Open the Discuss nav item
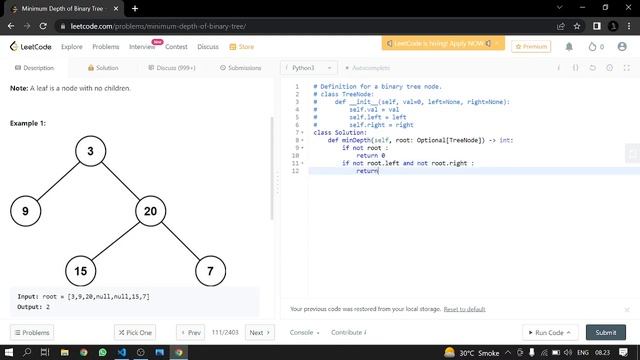 pyautogui.click(x=208, y=47)
